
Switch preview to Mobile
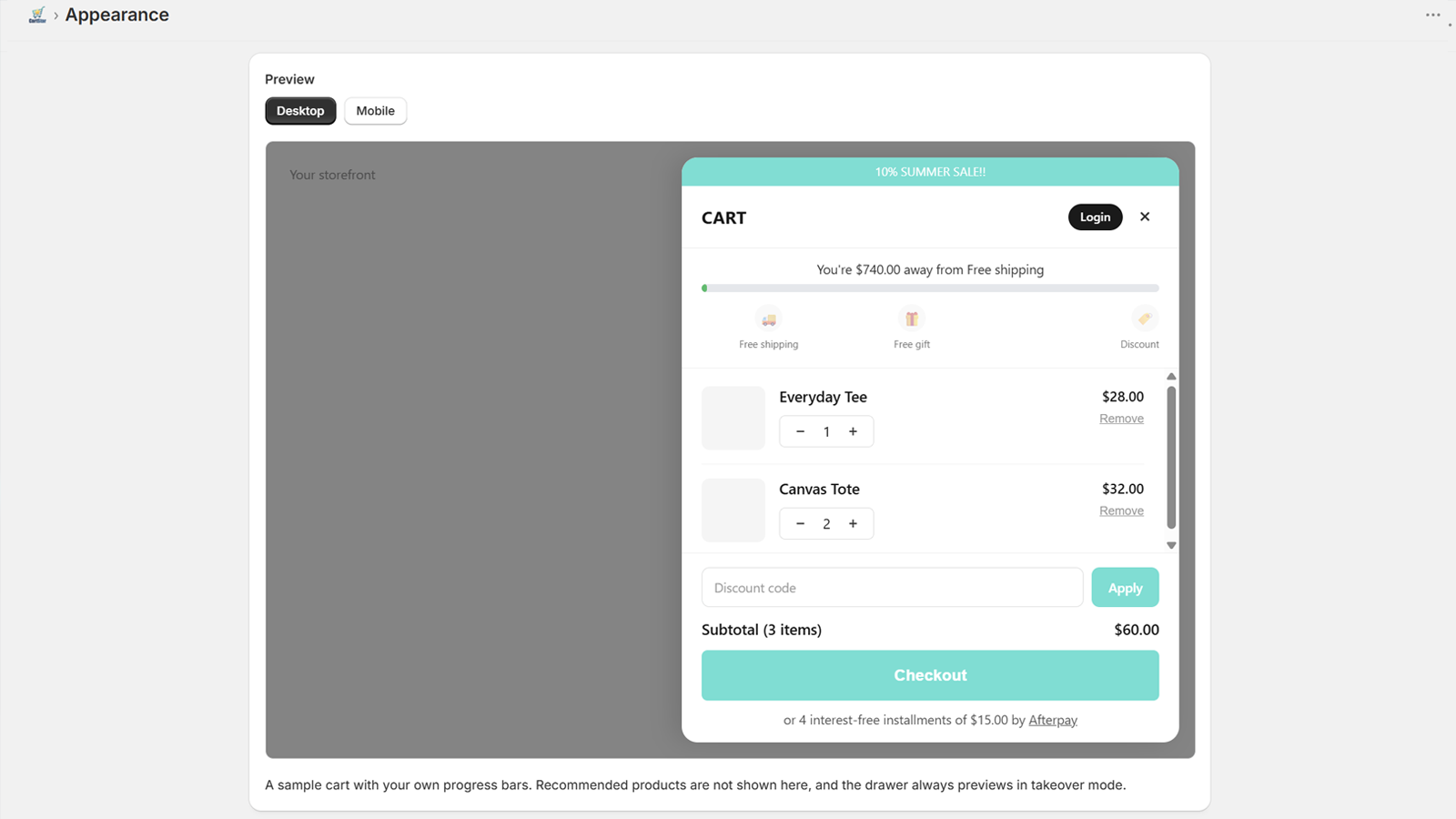tap(376, 111)
